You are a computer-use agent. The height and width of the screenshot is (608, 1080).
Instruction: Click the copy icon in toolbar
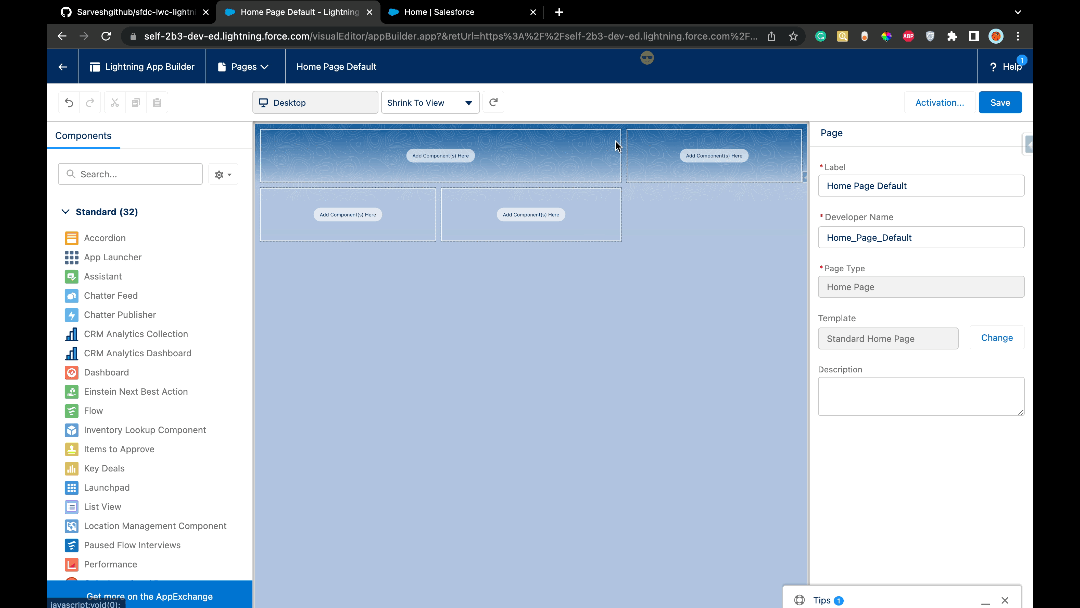(x=136, y=103)
